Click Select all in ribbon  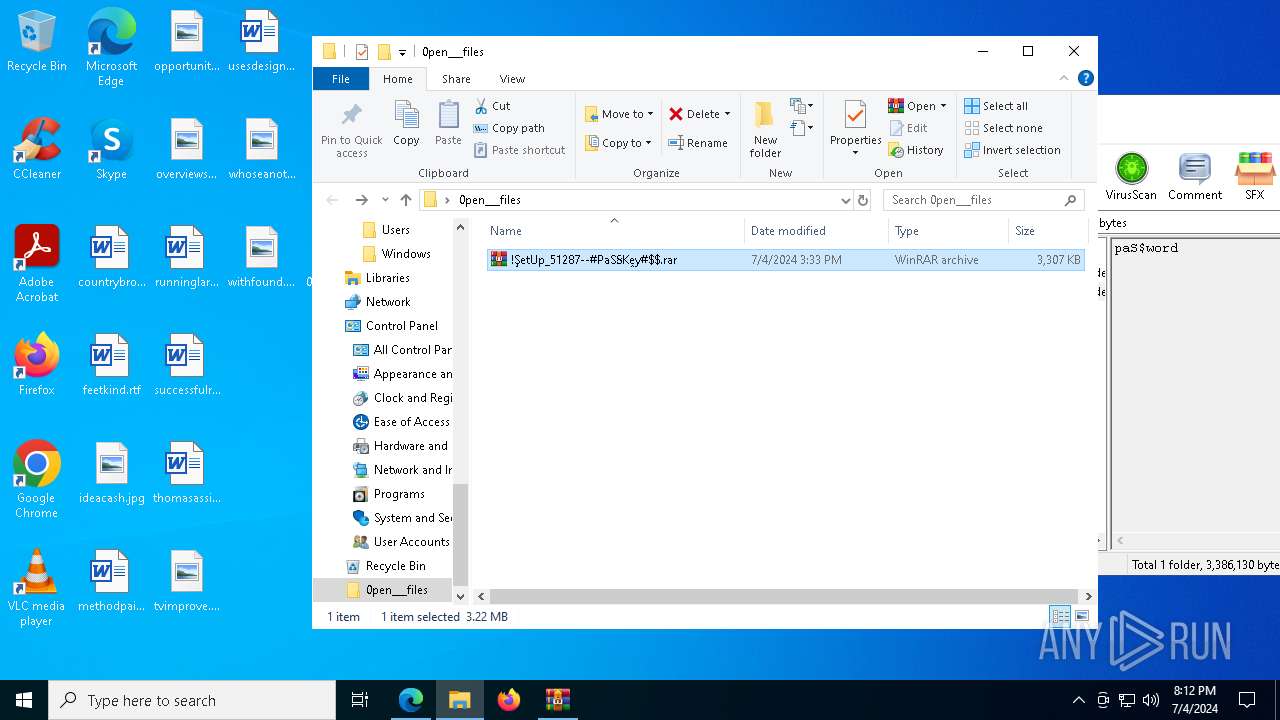point(996,106)
